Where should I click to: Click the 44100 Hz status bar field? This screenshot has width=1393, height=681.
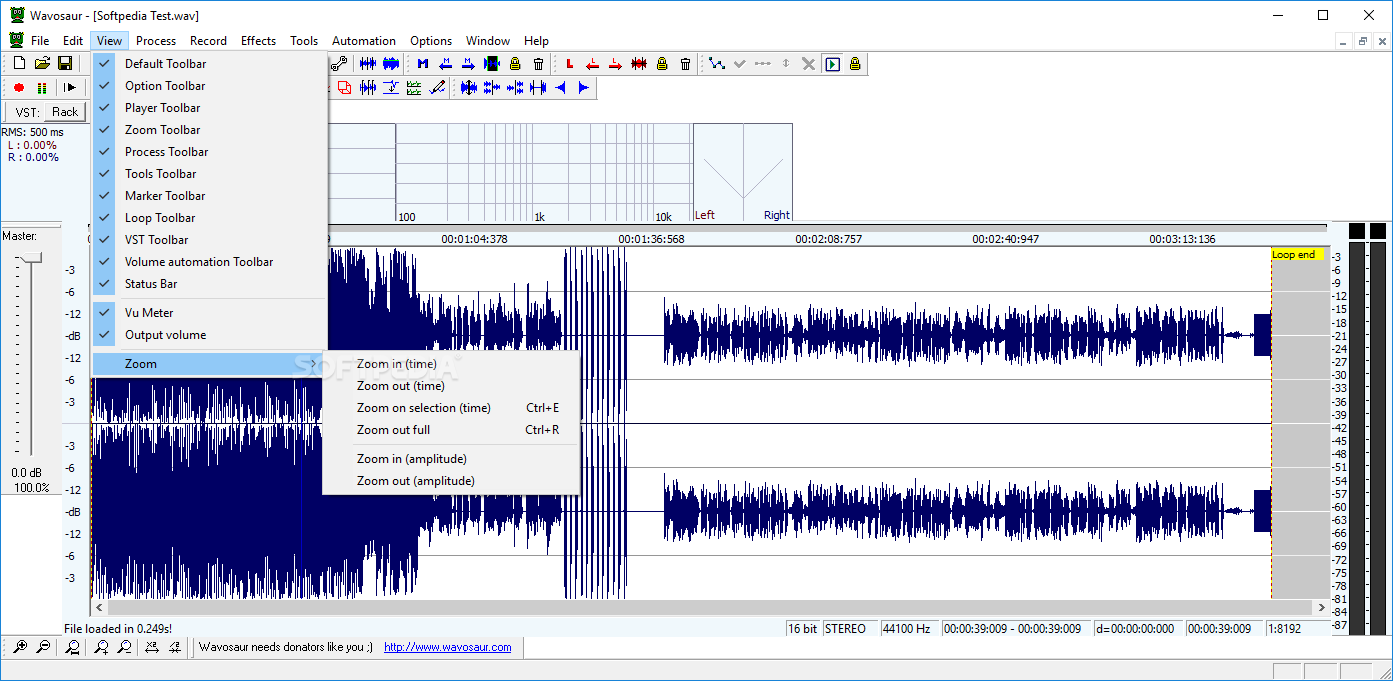(909, 629)
